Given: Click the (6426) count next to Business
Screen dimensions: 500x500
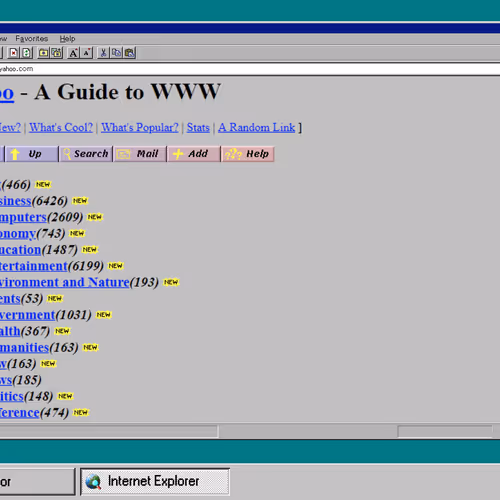Looking at the screenshot, I should pyautogui.click(x=50, y=201).
